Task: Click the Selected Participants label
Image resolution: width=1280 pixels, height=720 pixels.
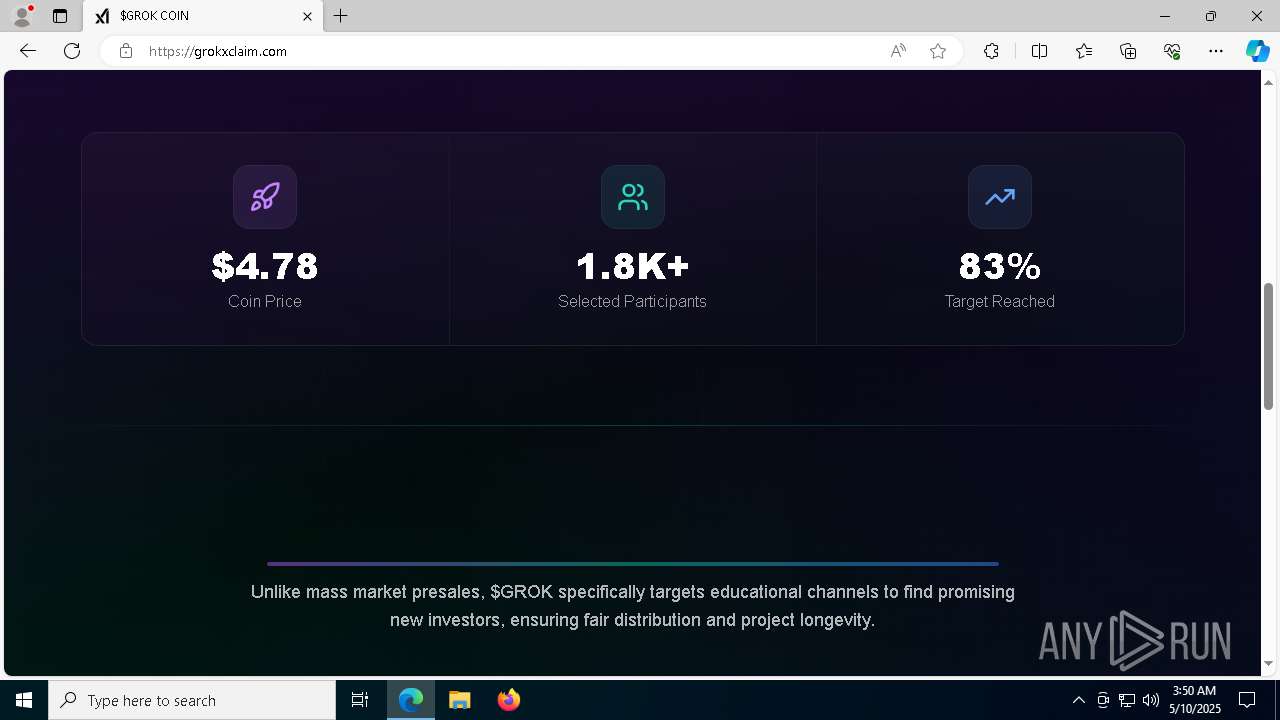Action: point(633,301)
